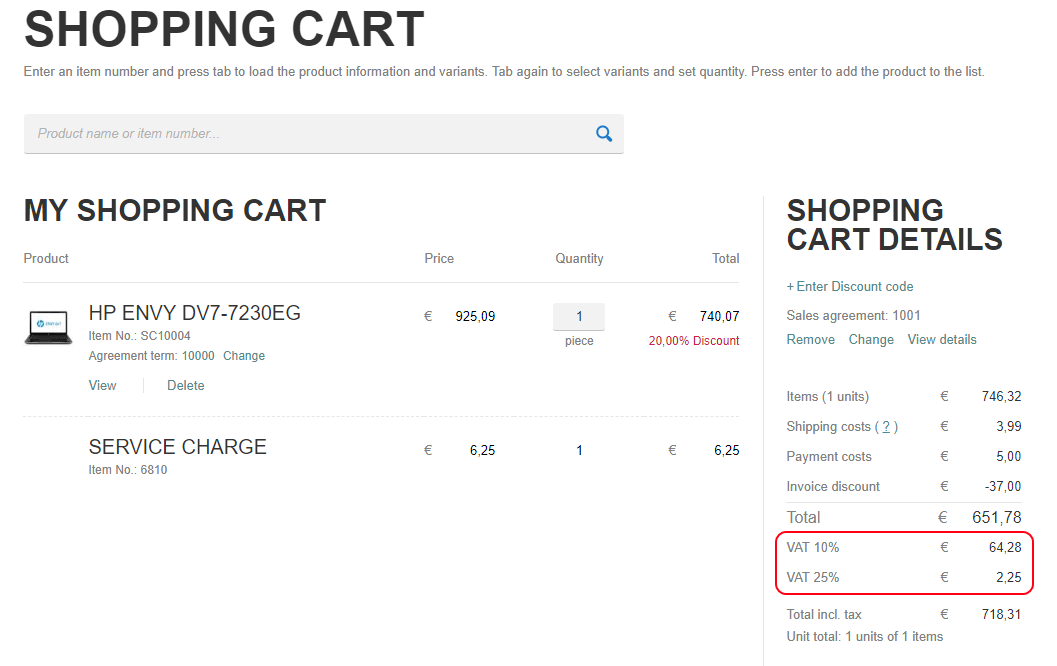Screen dimensions: 1057x666
Task: Focus the product name or item number field
Action: pyautogui.click(x=324, y=133)
